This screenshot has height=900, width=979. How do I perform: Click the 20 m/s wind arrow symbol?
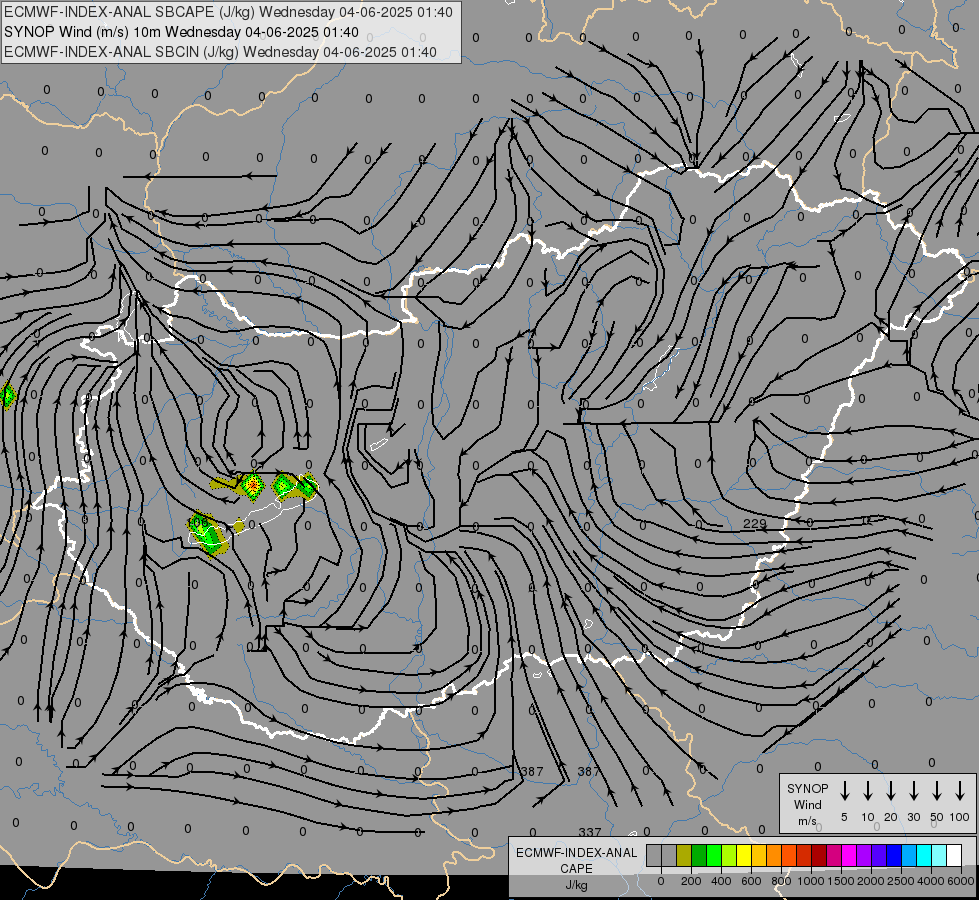(890, 791)
